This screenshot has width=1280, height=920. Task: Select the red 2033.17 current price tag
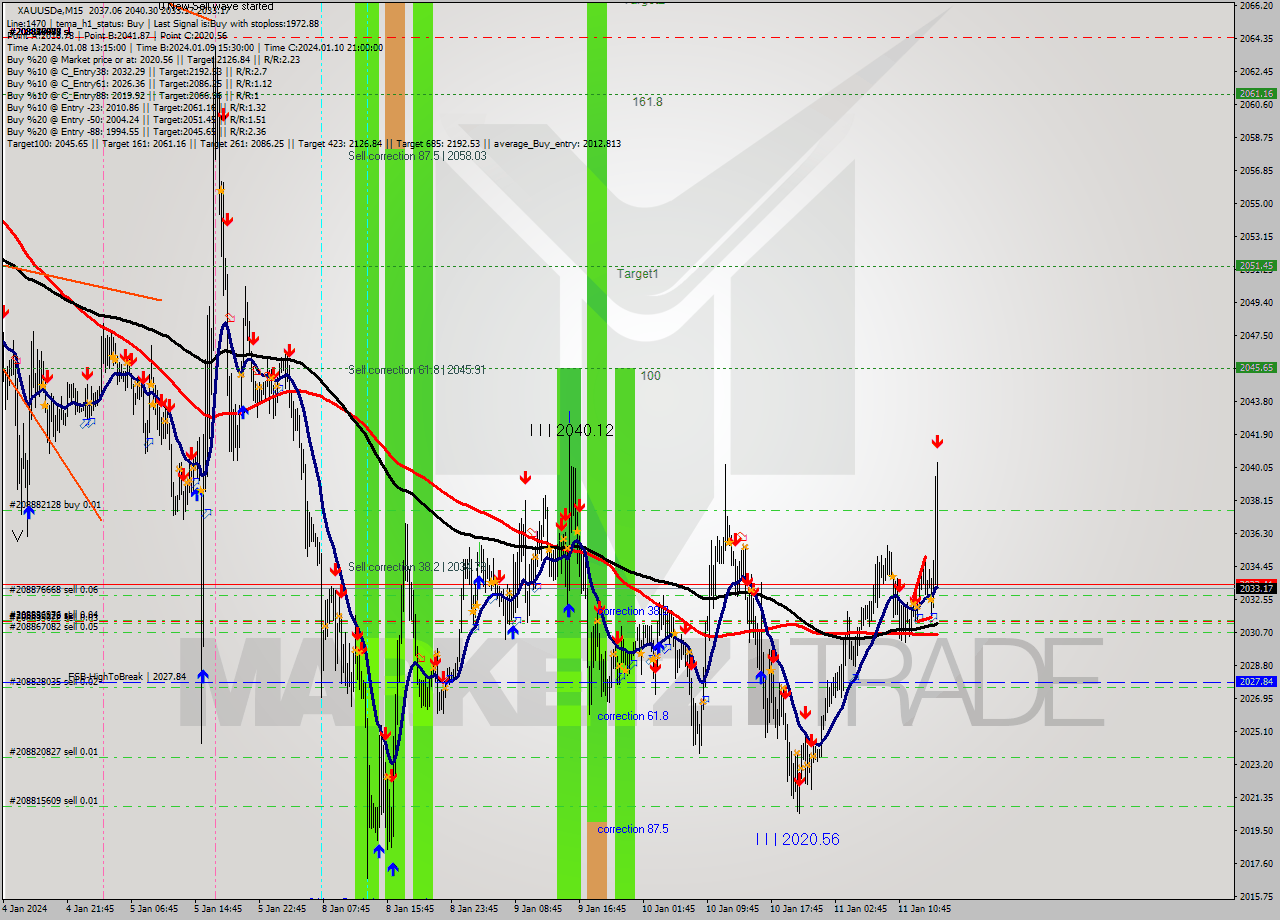coord(1257,588)
